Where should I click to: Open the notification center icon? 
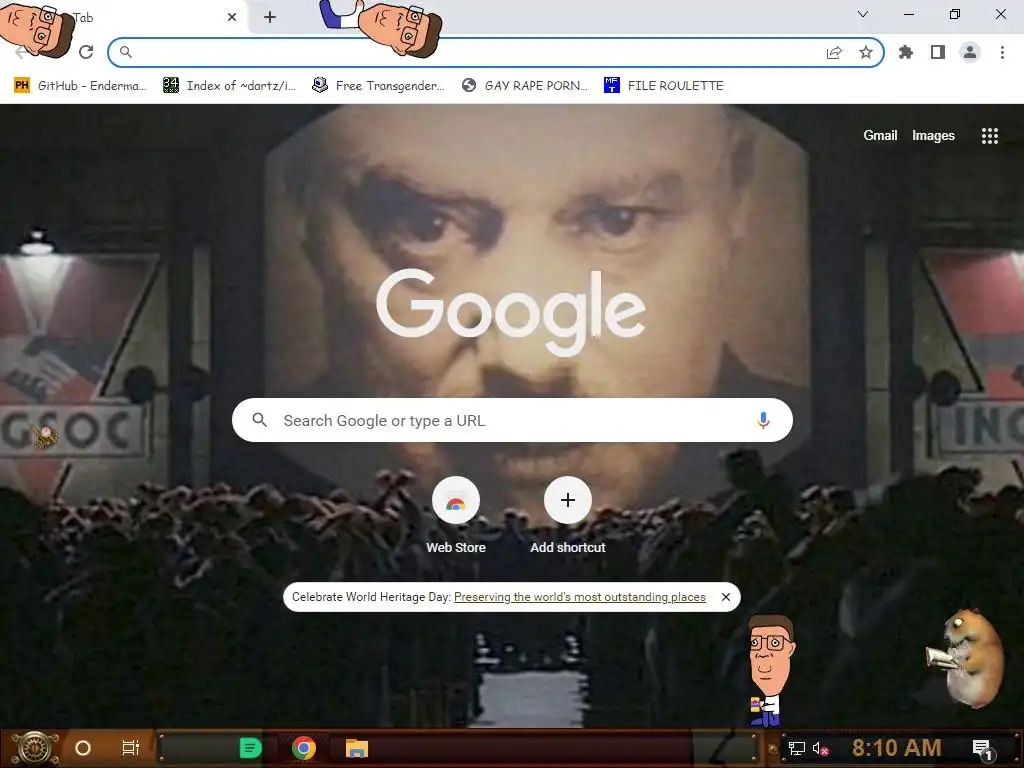tap(982, 748)
